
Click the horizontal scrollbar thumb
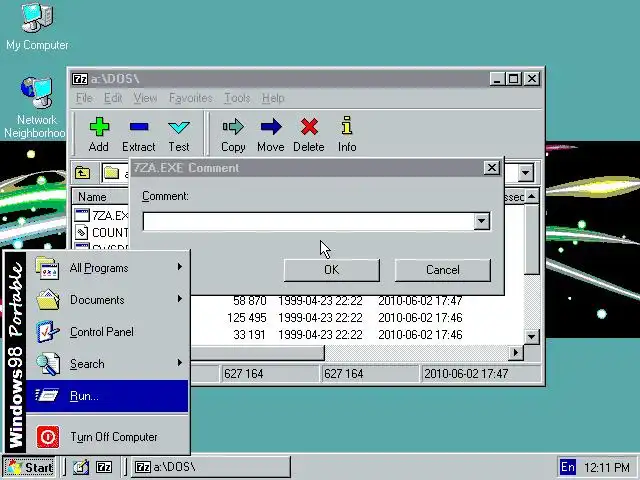point(258,352)
